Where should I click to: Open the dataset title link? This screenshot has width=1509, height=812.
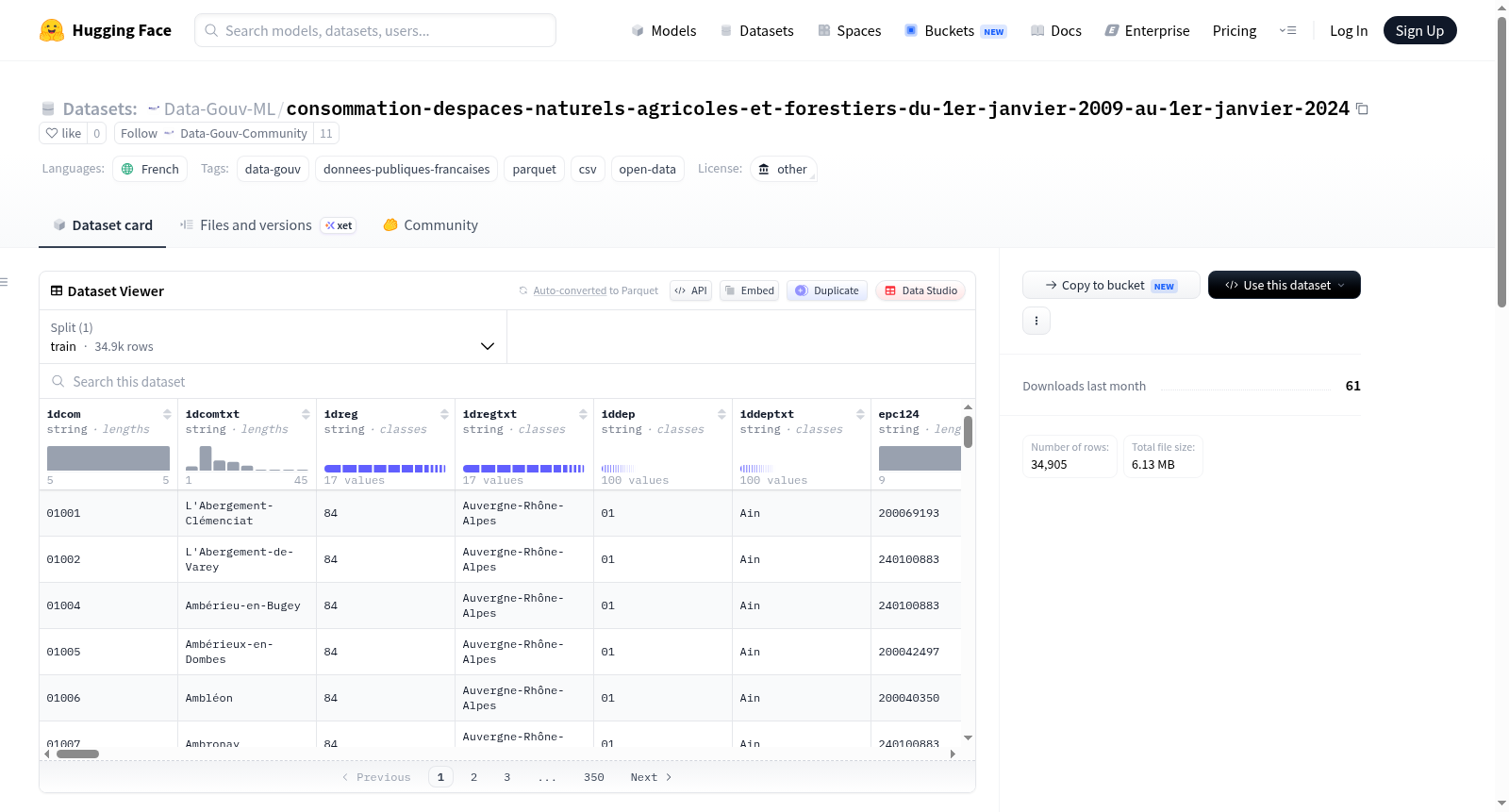click(818, 109)
